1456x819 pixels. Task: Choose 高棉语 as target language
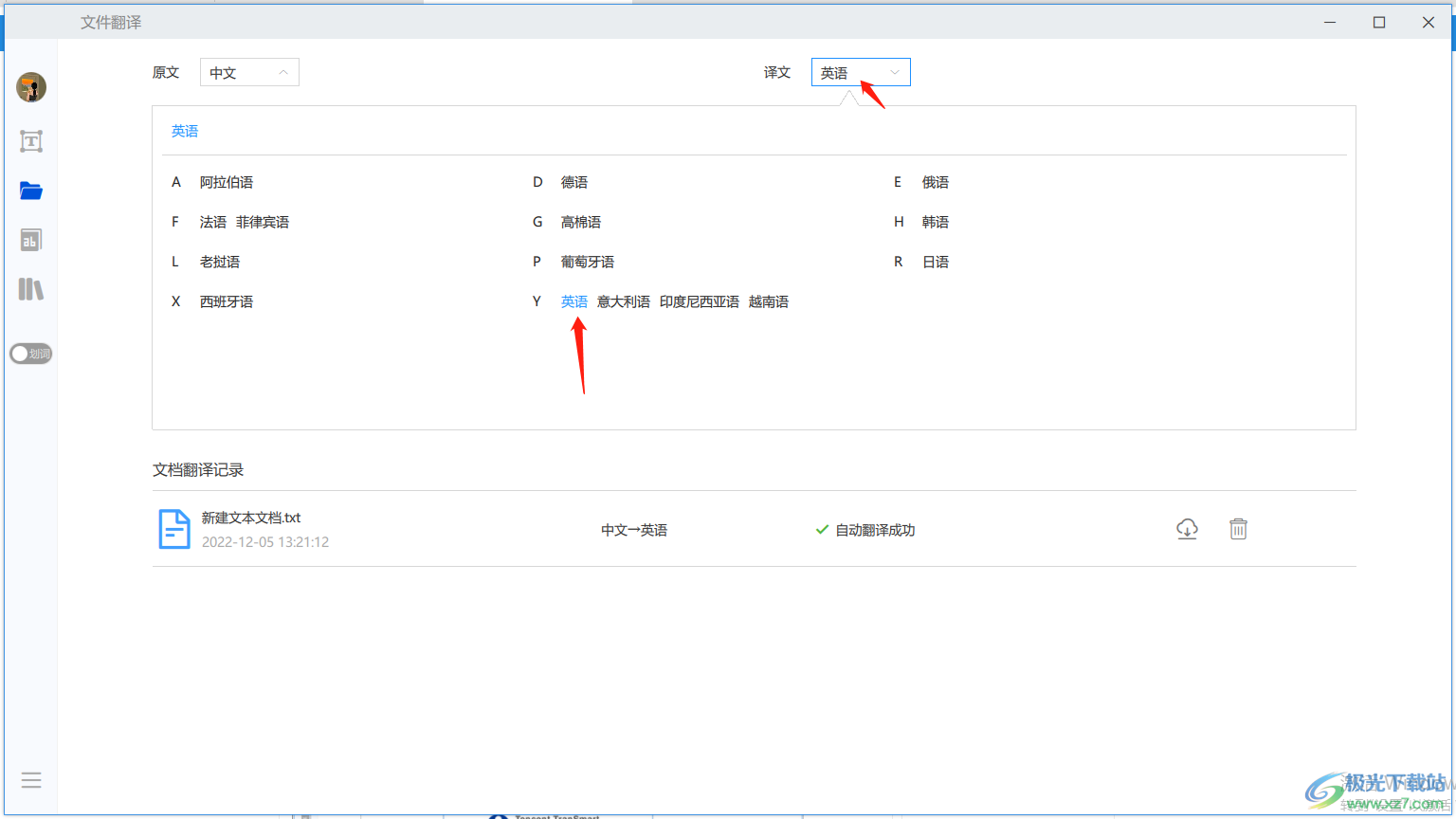coord(581,222)
